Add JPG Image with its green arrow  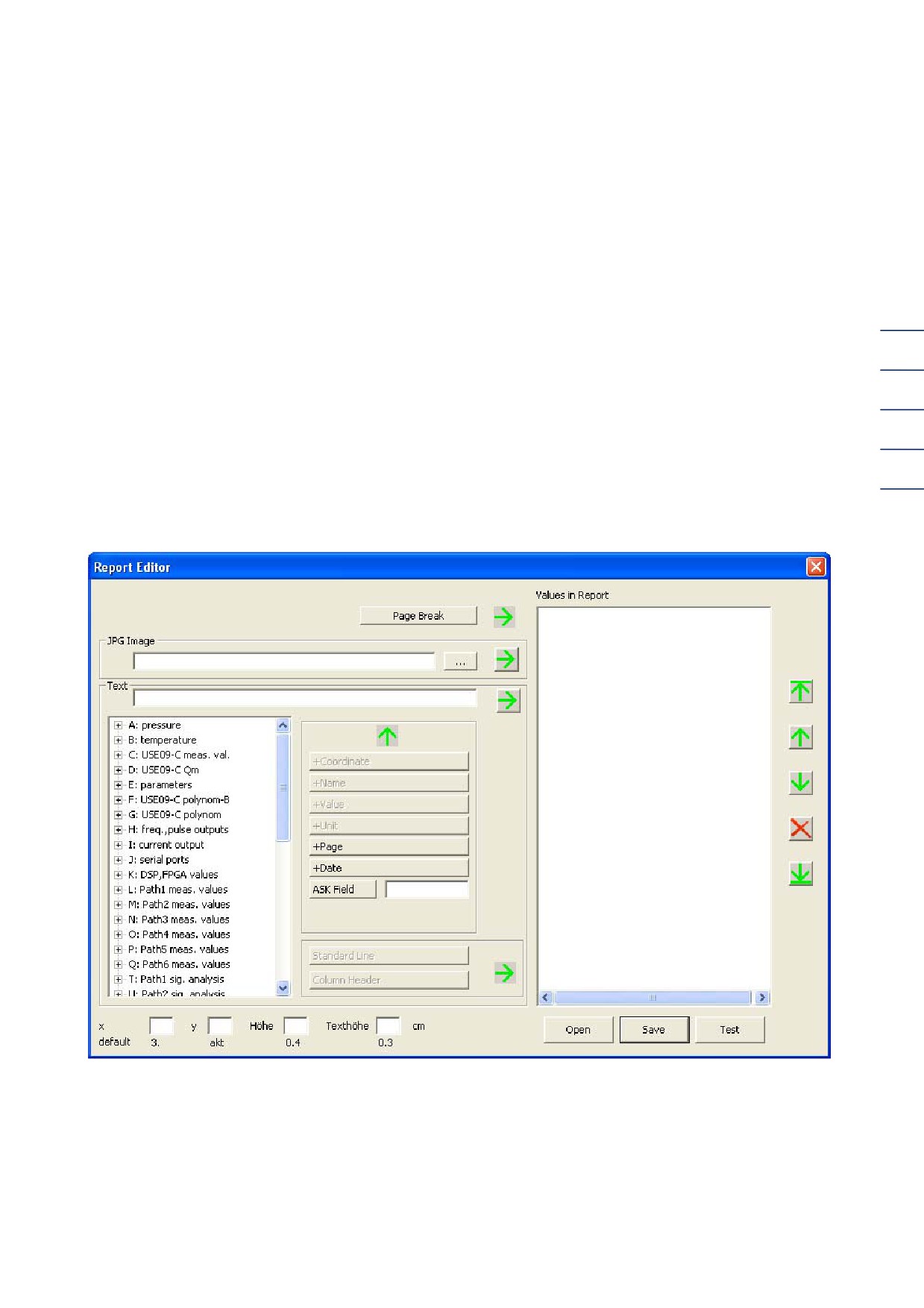[x=506, y=659]
